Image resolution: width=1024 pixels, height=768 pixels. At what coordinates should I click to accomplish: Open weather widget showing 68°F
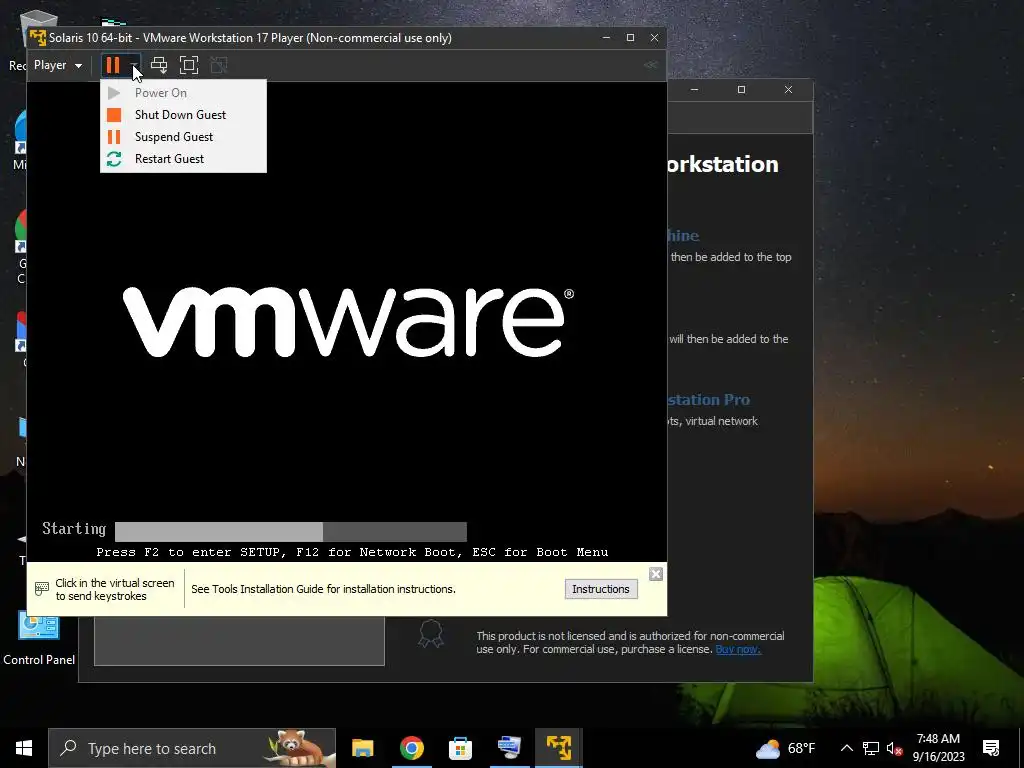785,748
